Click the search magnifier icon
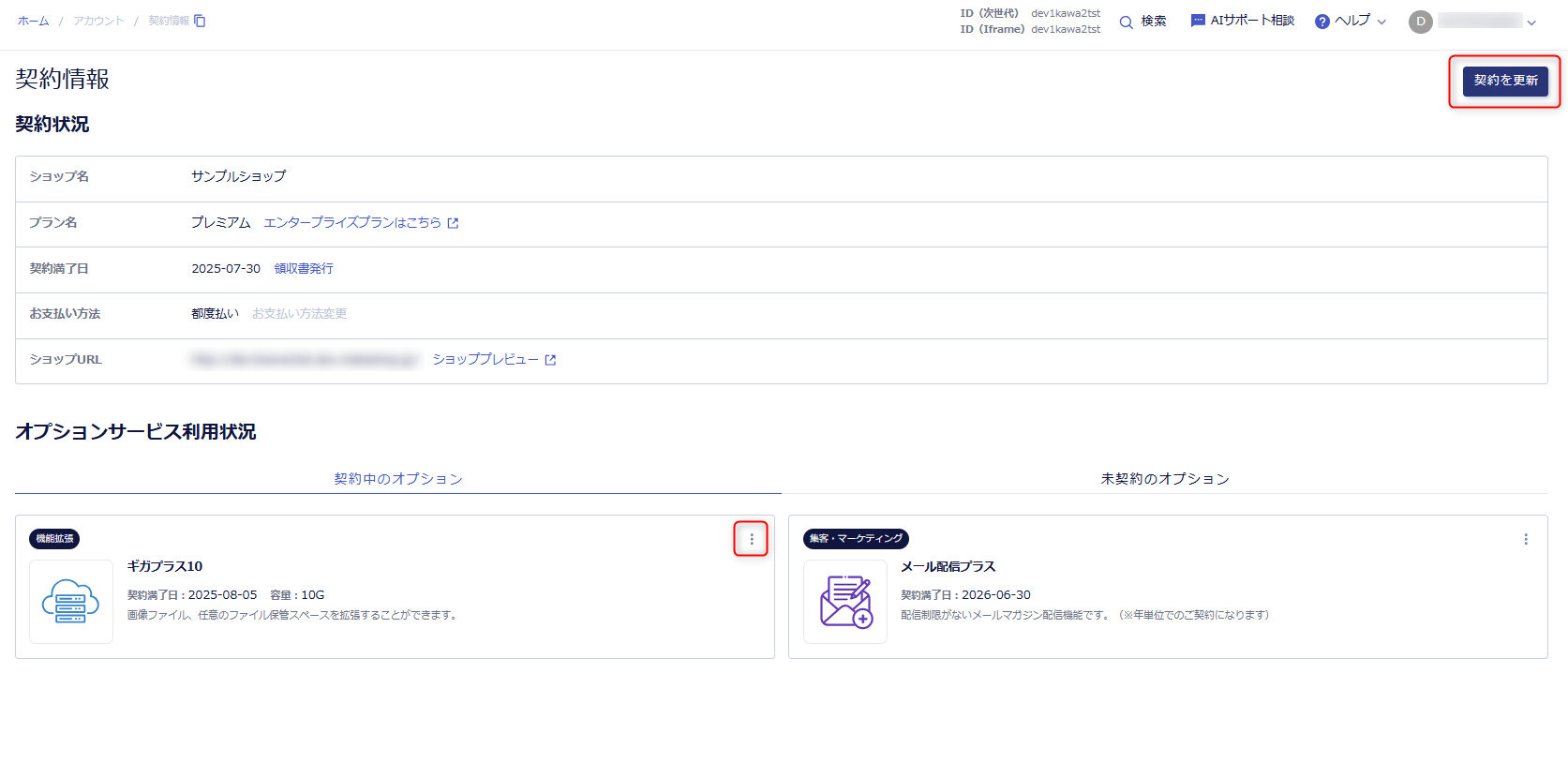The width and height of the screenshot is (1568, 778). tap(1127, 22)
